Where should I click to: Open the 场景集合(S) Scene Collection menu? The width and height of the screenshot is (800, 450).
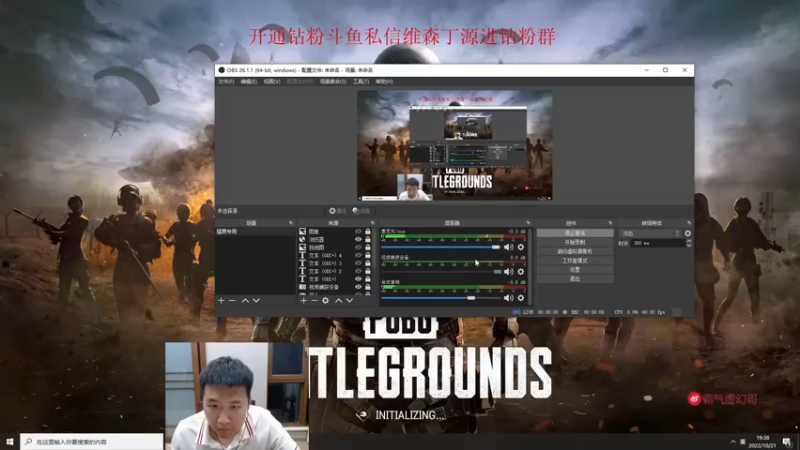[333, 82]
